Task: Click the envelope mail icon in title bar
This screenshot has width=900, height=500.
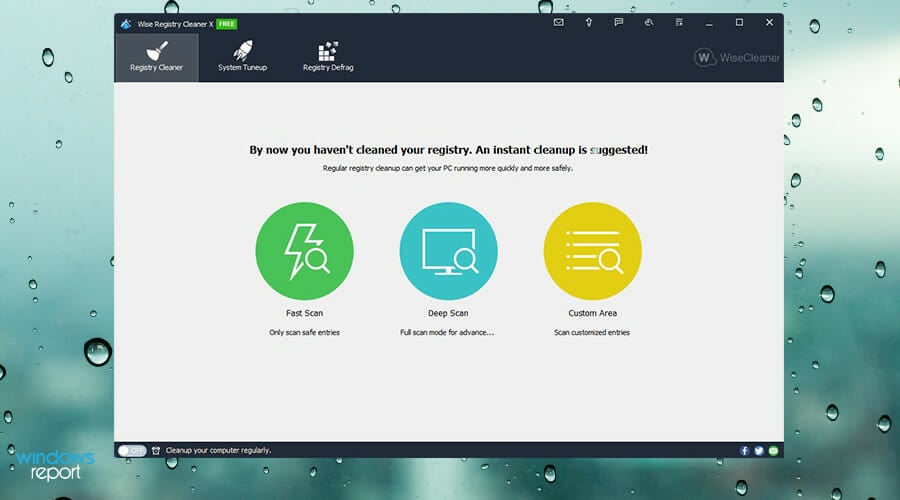Action: (558, 22)
